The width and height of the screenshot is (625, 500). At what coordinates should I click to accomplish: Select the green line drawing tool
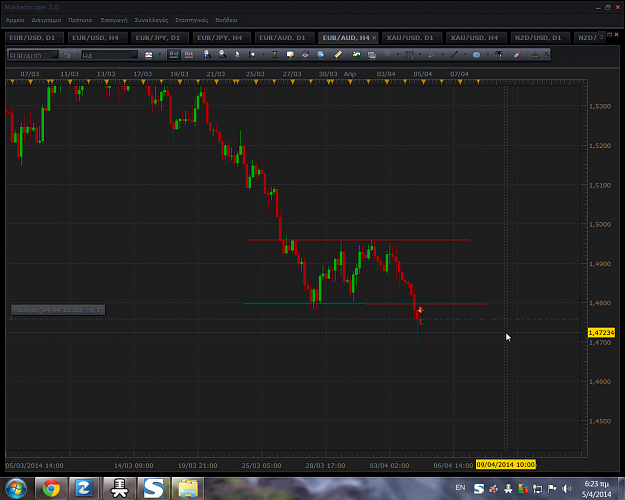click(454, 55)
